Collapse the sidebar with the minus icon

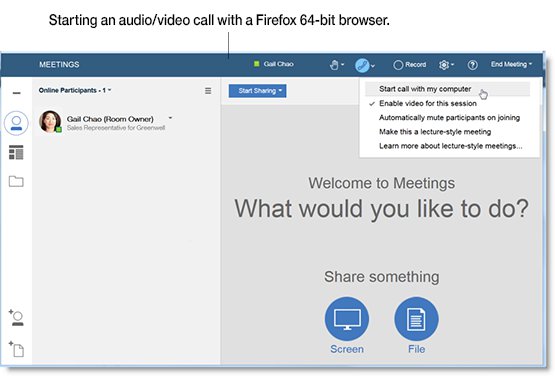[x=16, y=93]
